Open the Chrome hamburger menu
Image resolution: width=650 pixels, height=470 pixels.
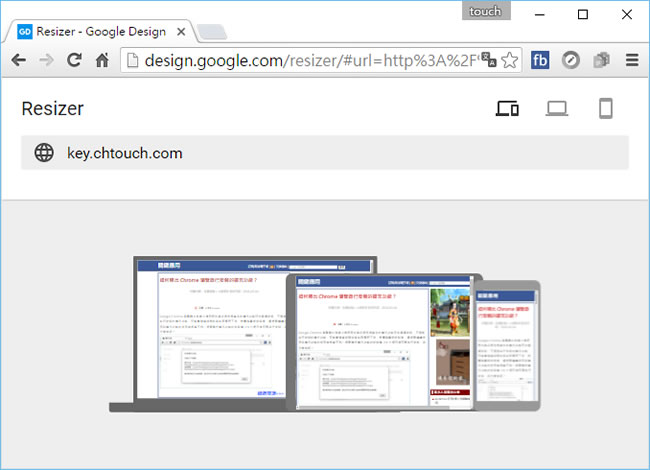[631, 60]
